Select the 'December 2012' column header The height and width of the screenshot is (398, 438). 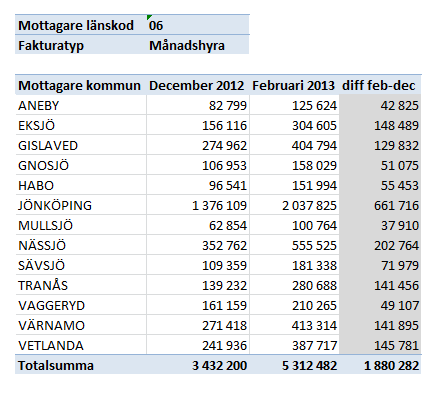point(196,86)
